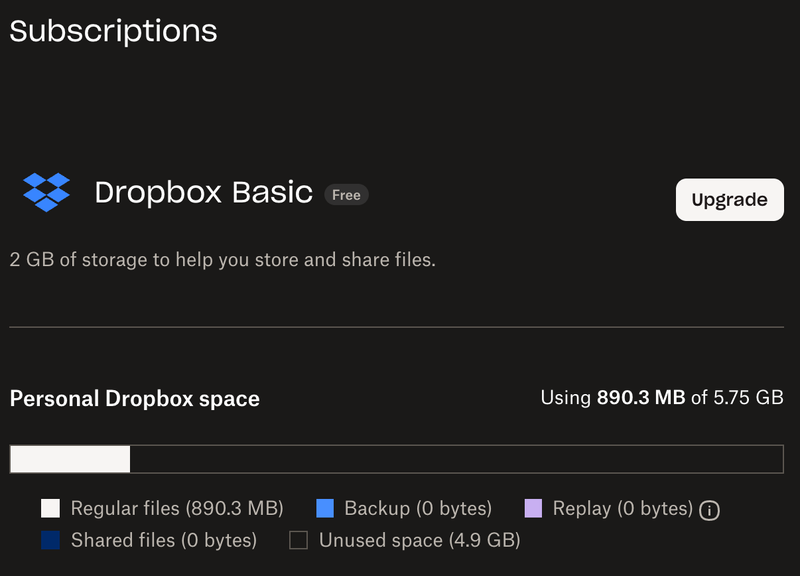
Task: Select the white Regular files swatch
Action: [x=50, y=509]
